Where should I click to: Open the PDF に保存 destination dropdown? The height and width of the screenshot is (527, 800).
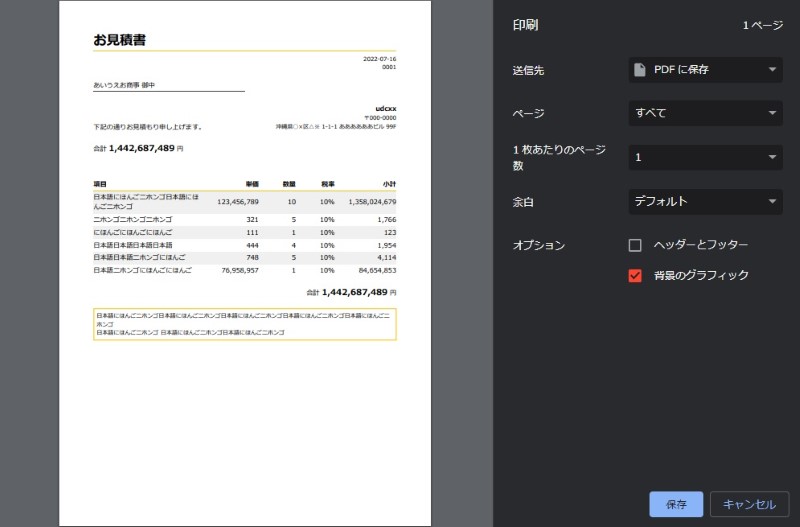[x=705, y=69]
